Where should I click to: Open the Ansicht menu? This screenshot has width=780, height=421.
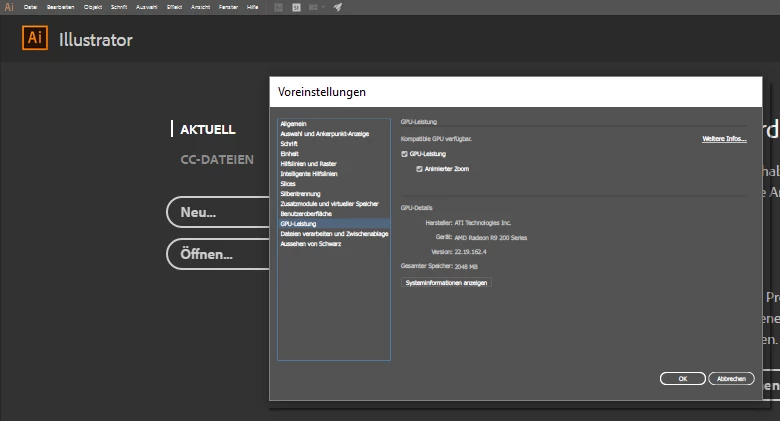[x=200, y=7]
